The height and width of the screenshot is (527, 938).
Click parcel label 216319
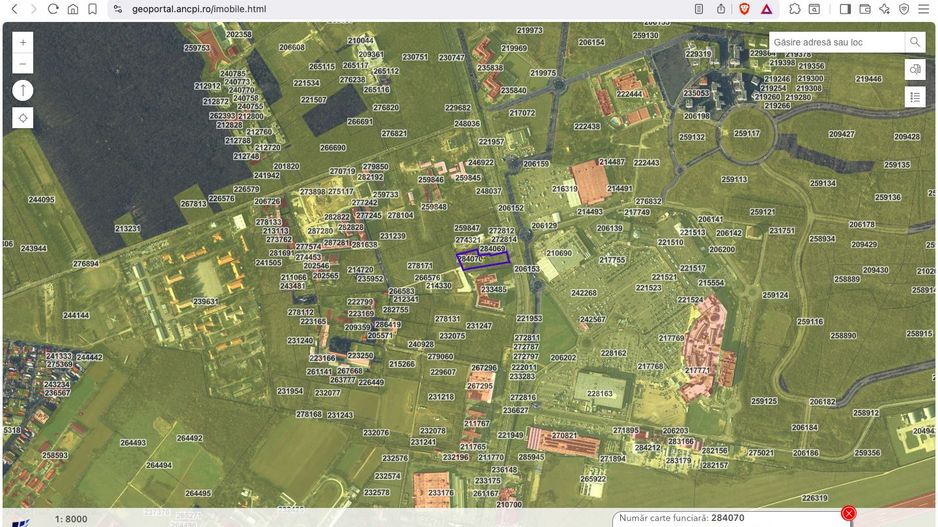(x=565, y=188)
